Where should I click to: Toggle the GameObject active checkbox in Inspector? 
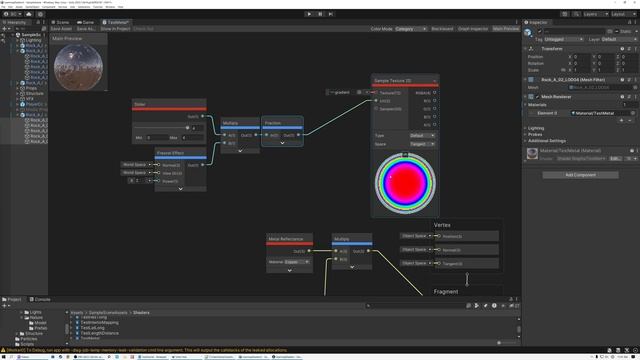tap(540, 31)
